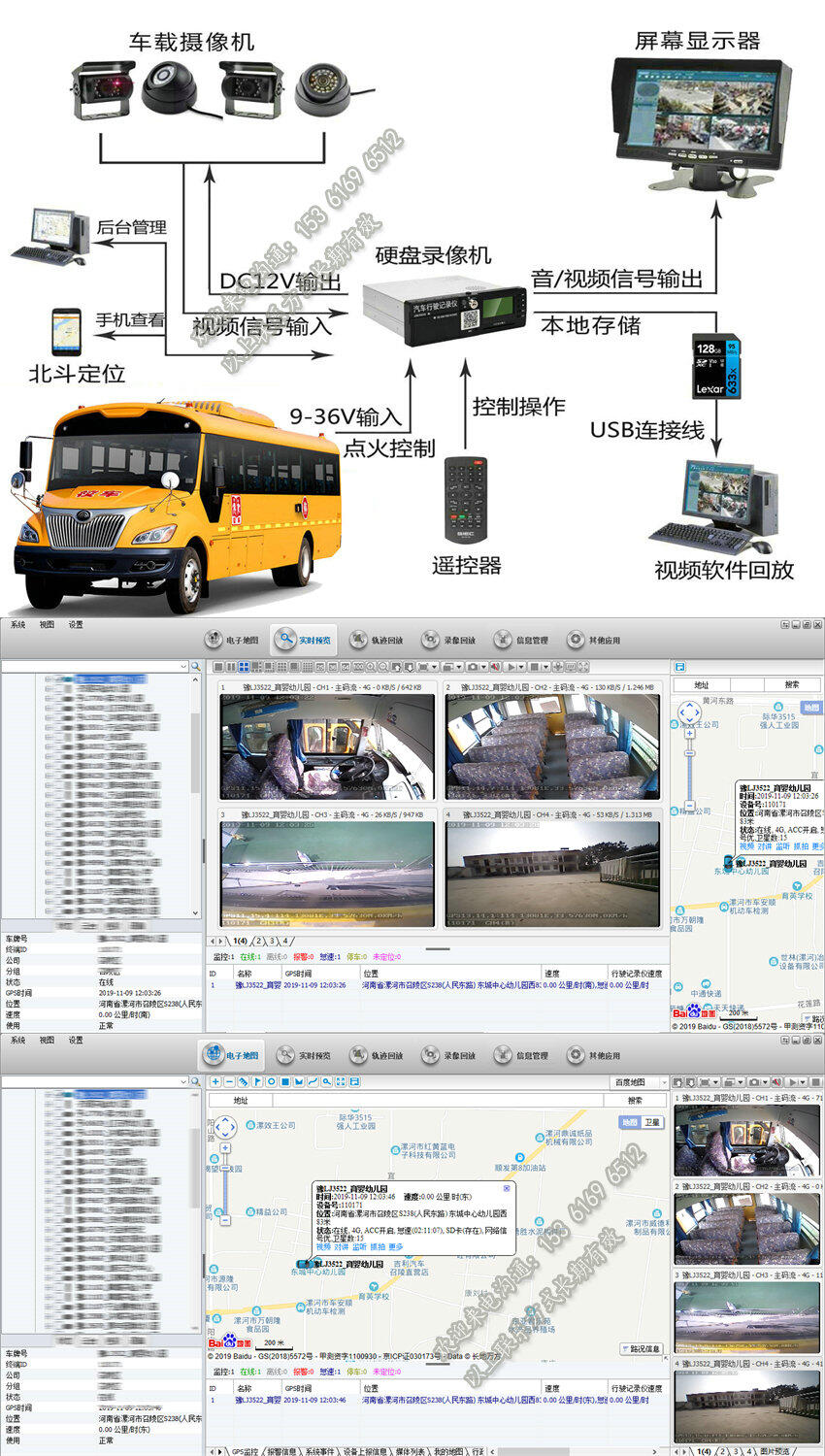Select the 地图 map view toggle

point(630,1122)
